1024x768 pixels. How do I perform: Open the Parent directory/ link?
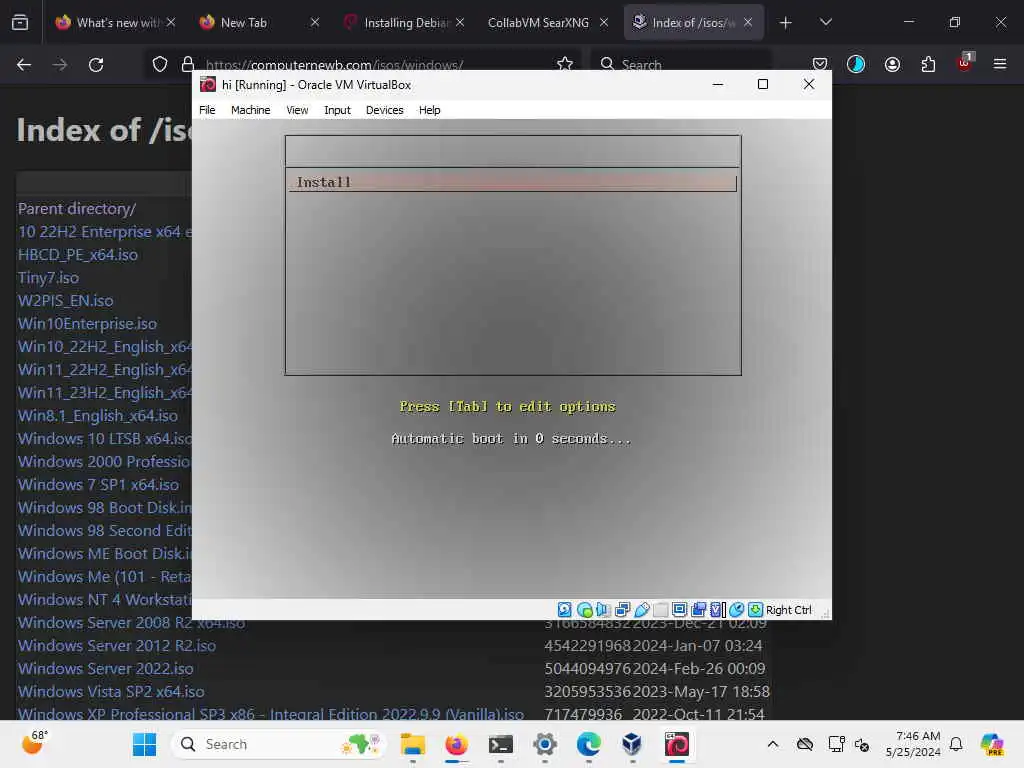tap(76, 209)
